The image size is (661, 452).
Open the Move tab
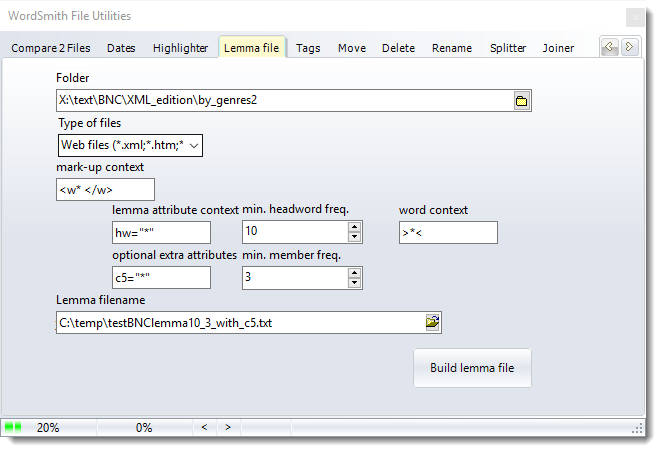pos(352,48)
